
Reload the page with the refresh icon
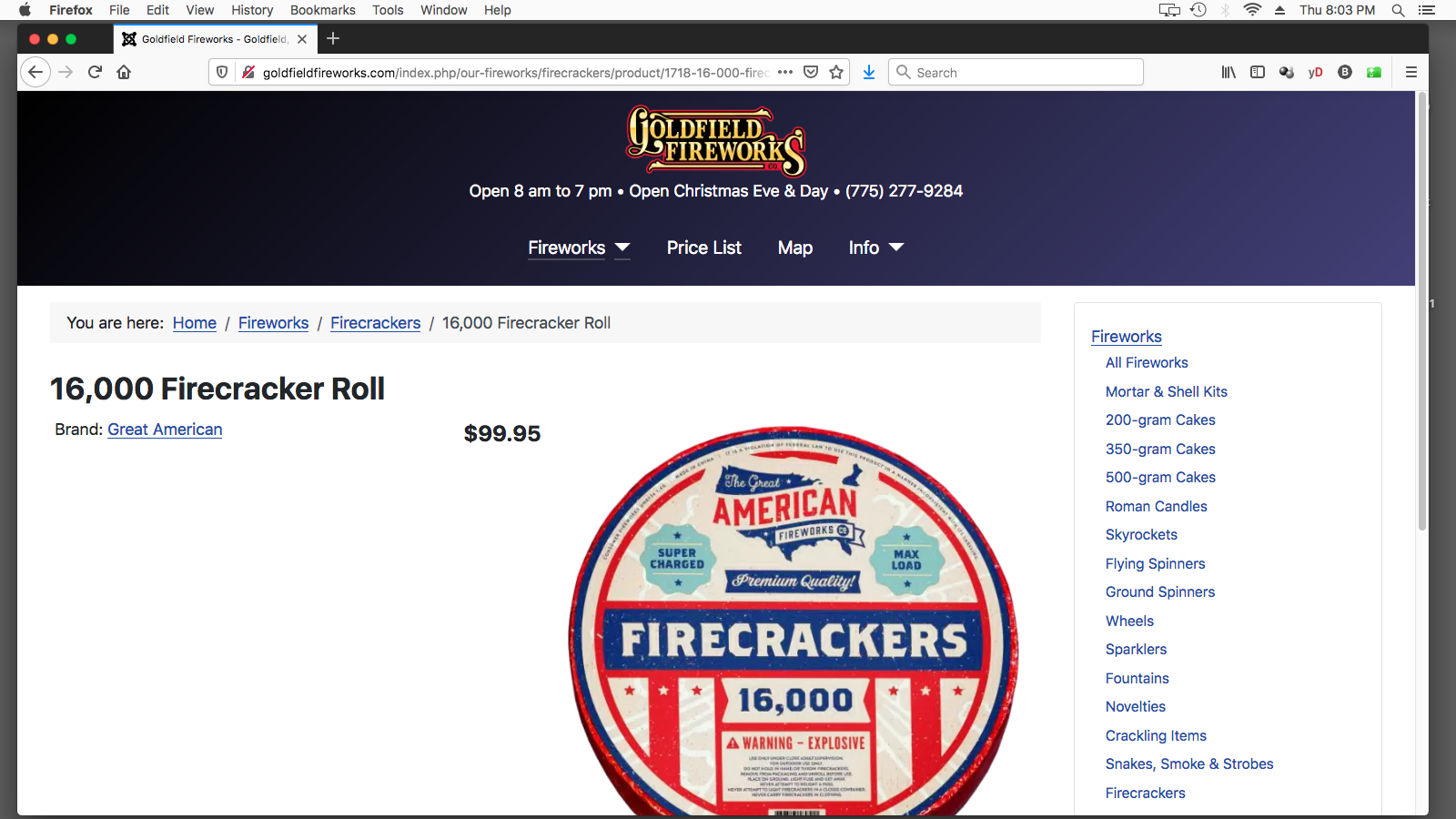[95, 72]
